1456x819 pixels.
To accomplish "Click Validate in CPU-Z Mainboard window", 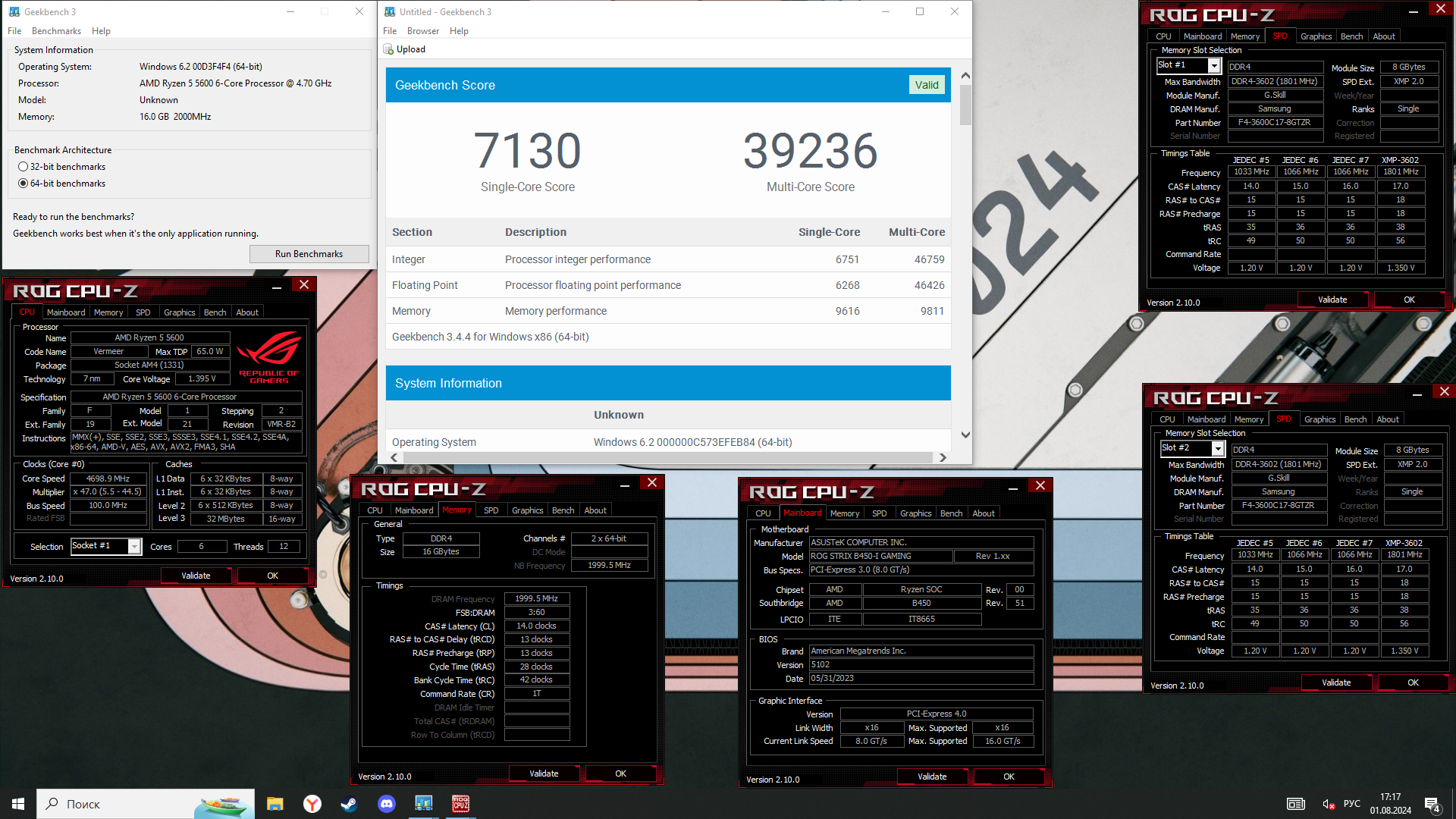I will click(932, 777).
